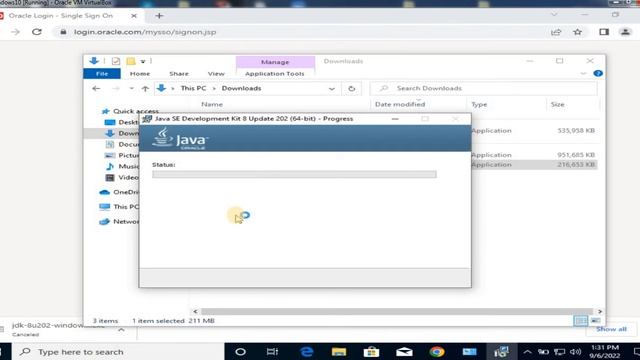Open Cortana circle on the taskbar
This screenshot has height=360, width=640.
[240, 351]
